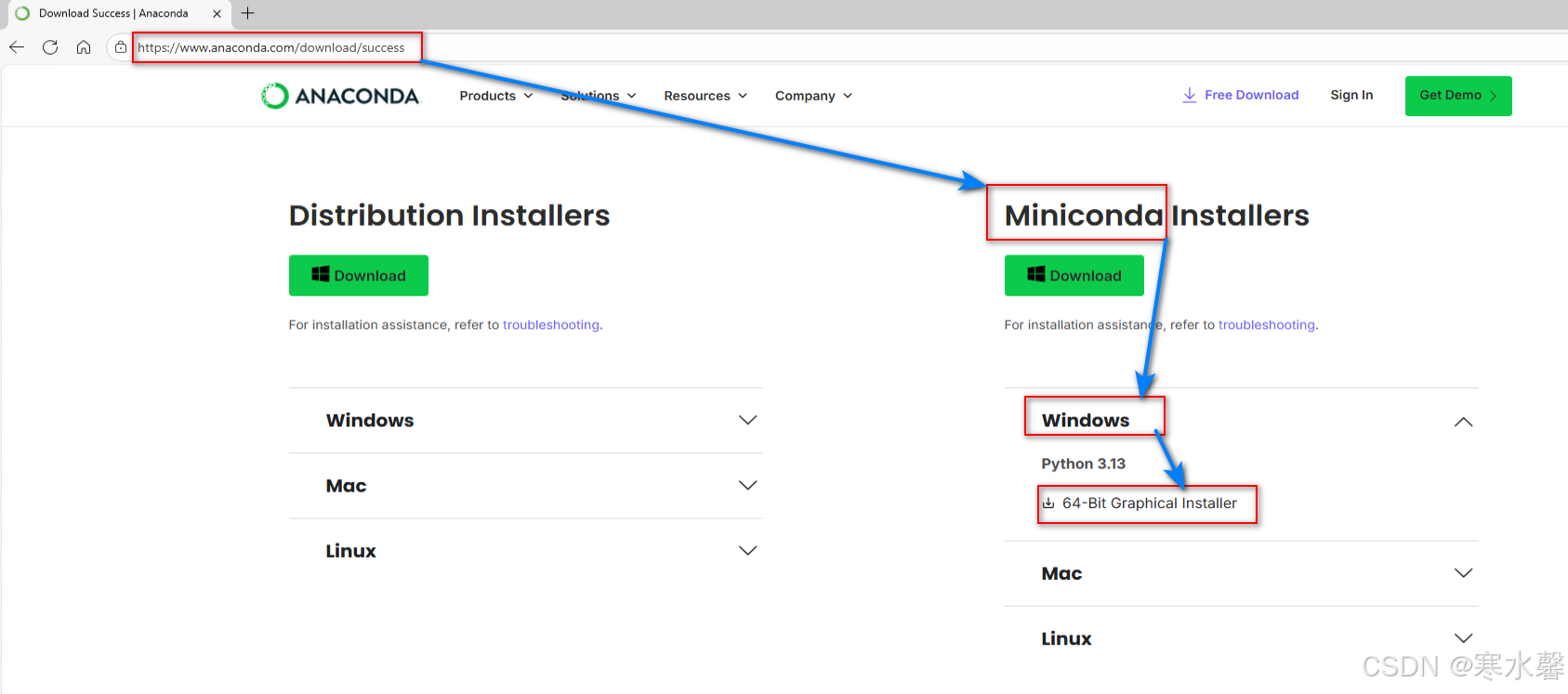Click Sign In
The image size is (1568, 694).
[x=1351, y=95]
